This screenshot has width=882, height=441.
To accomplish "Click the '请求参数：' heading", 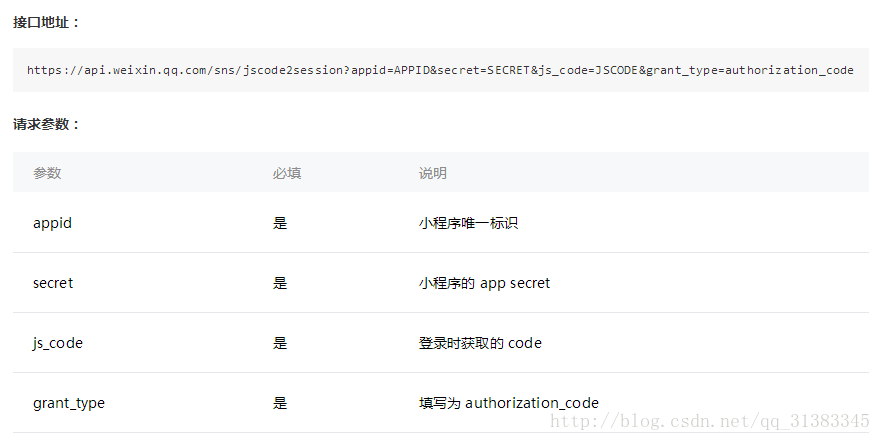I will tap(46, 125).
